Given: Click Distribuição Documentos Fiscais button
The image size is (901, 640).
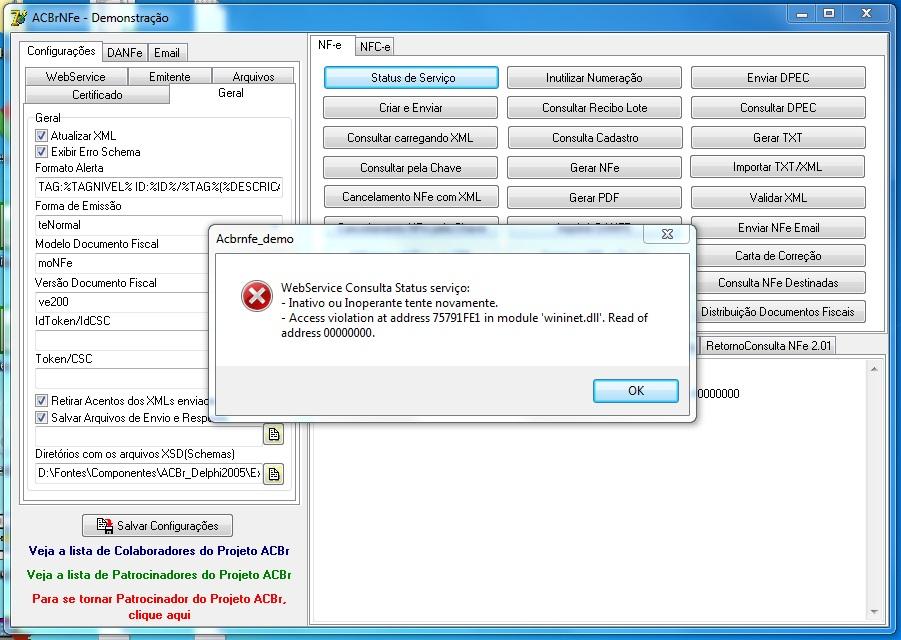Looking at the screenshot, I should pyautogui.click(x=780, y=312).
